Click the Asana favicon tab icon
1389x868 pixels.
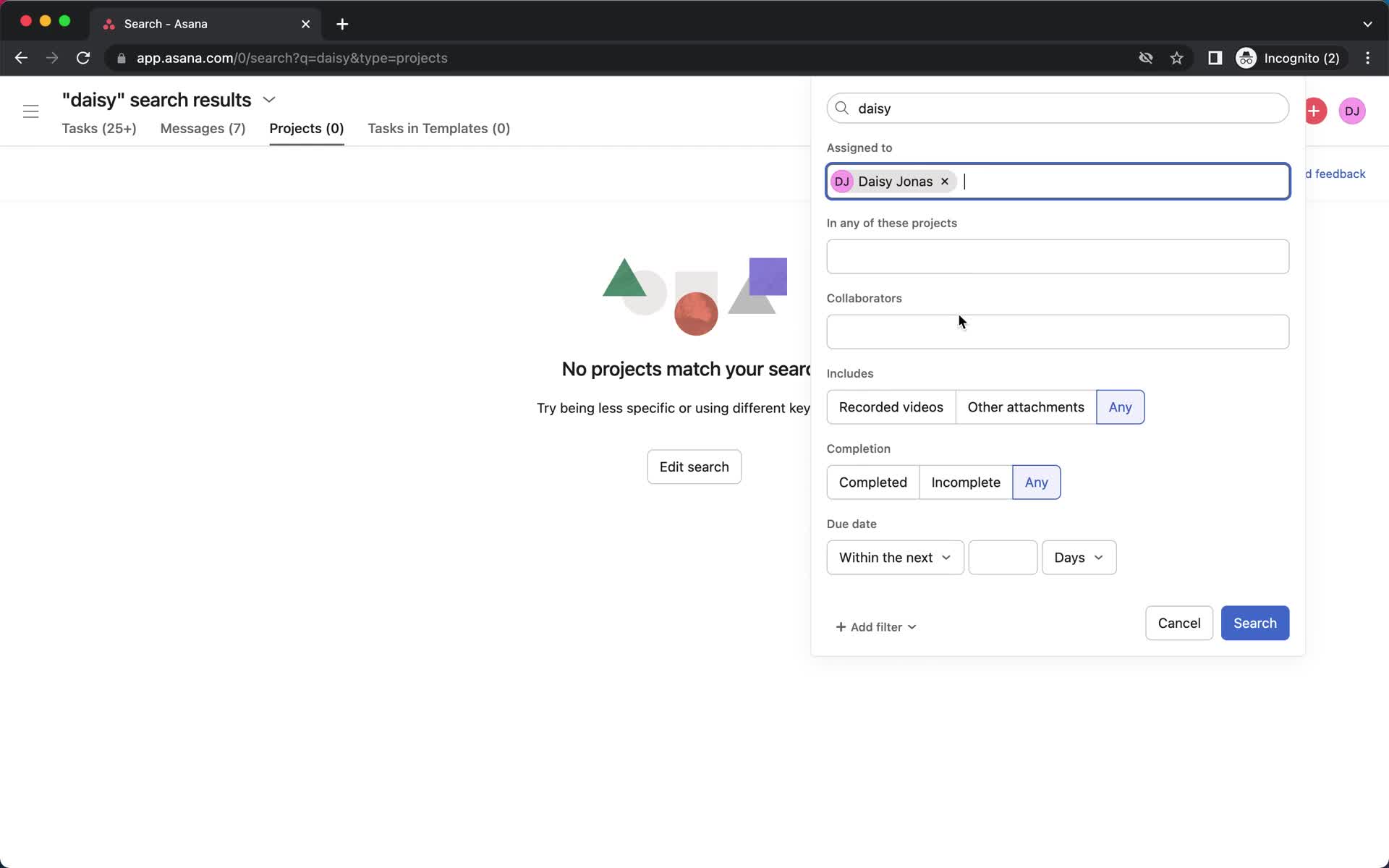[108, 23]
